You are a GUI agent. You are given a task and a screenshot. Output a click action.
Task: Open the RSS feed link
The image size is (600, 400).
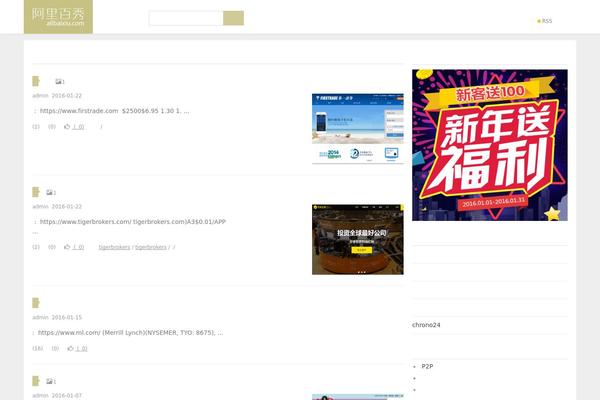tap(545, 21)
